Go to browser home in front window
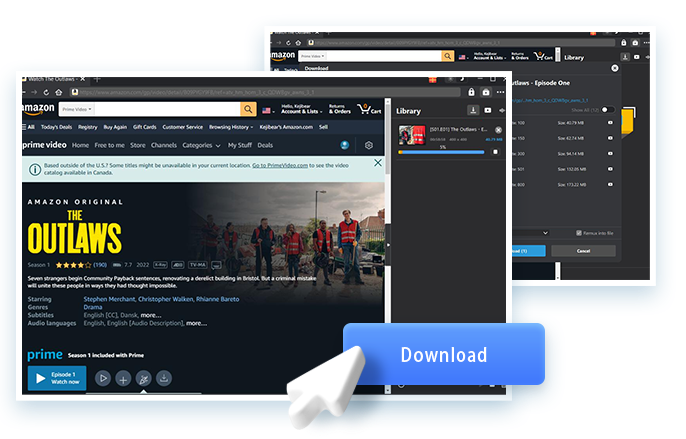686x439 pixels. [x=59, y=92]
